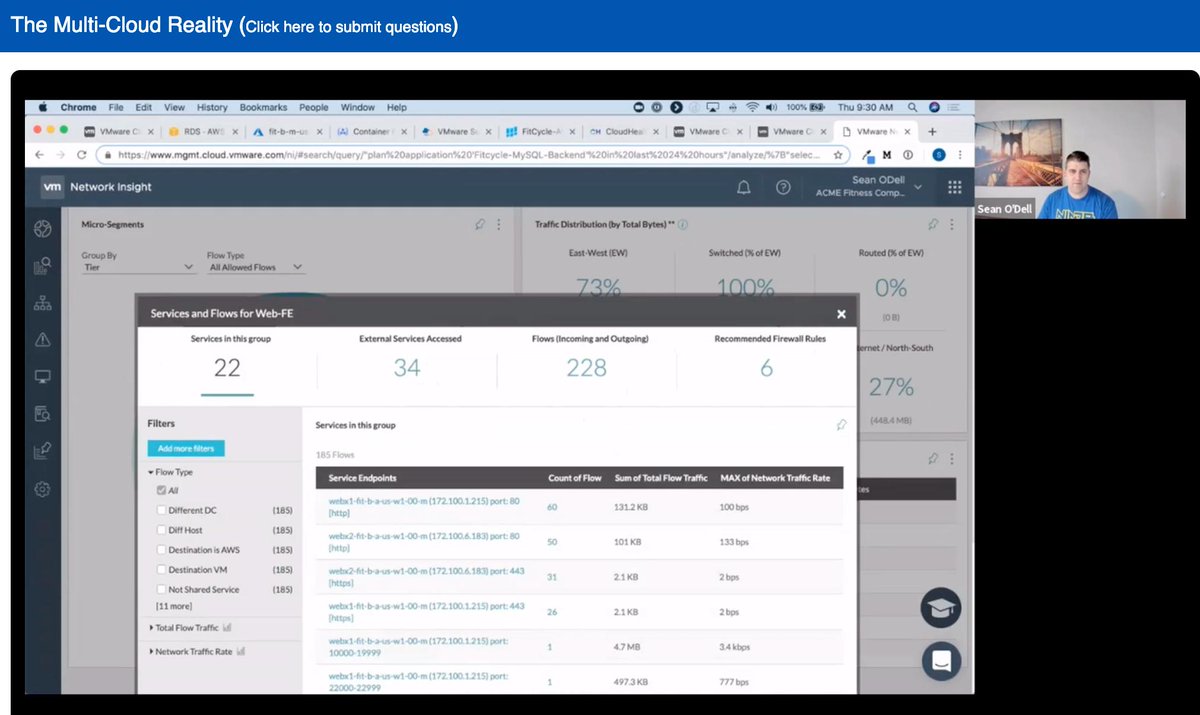Open flow count 60 link
This screenshot has width=1200, height=715.
pos(552,507)
